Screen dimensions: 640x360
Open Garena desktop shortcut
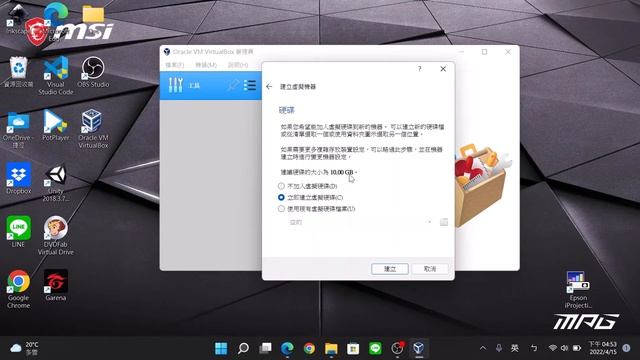[x=56, y=285]
